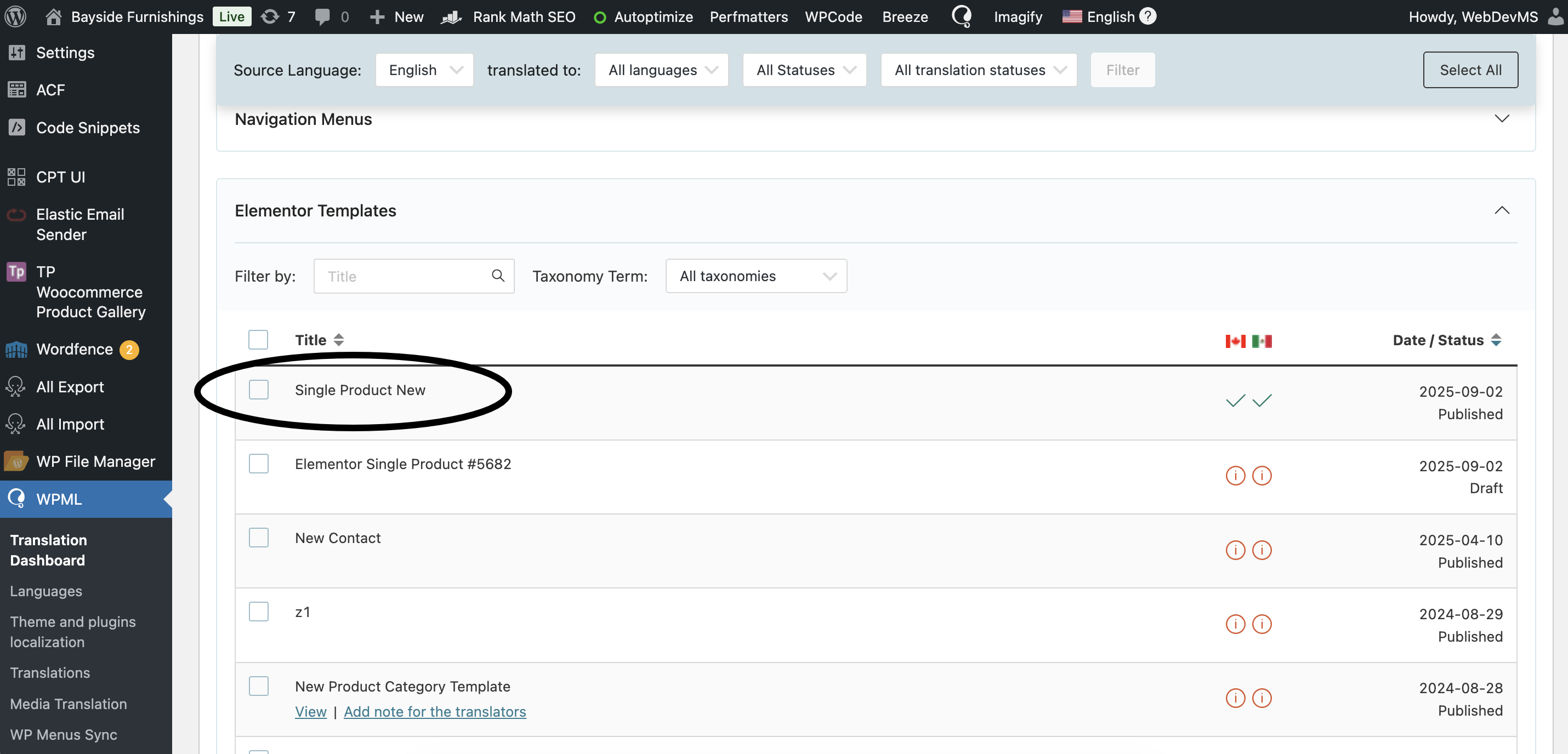The height and width of the screenshot is (754, 1568).
Task: Expand the Navigation Menus section
Action: (1502, 119)
